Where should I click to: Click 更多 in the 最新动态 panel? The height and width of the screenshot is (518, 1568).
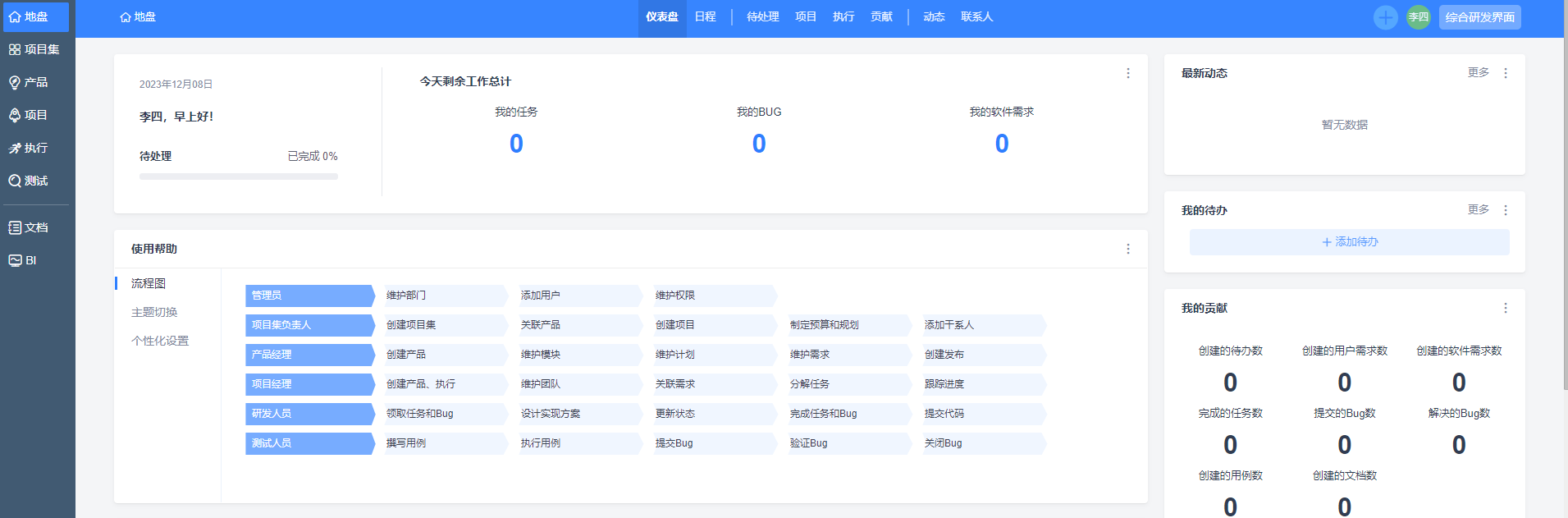1479,72
